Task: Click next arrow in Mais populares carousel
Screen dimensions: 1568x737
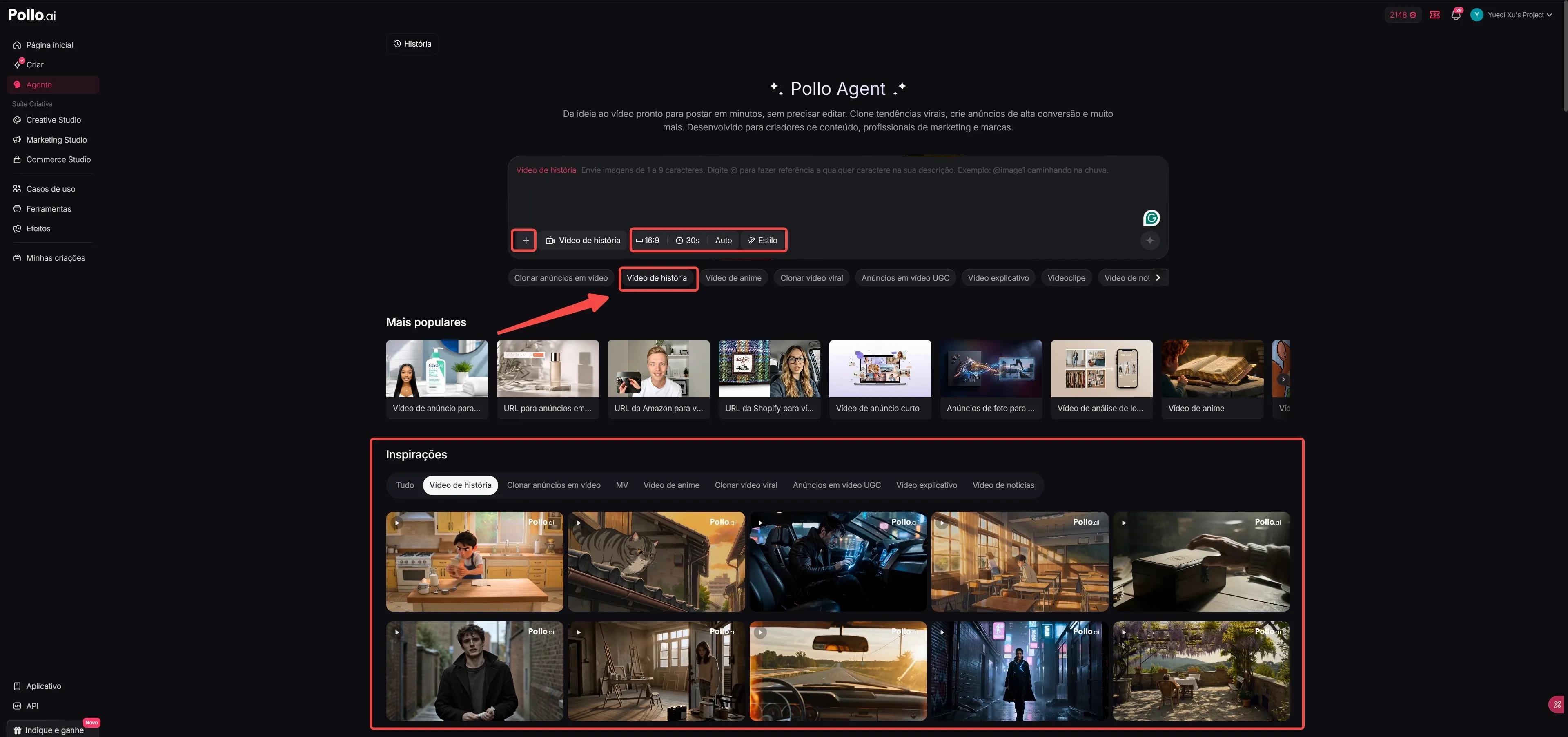Action: tap(1283, 380)
